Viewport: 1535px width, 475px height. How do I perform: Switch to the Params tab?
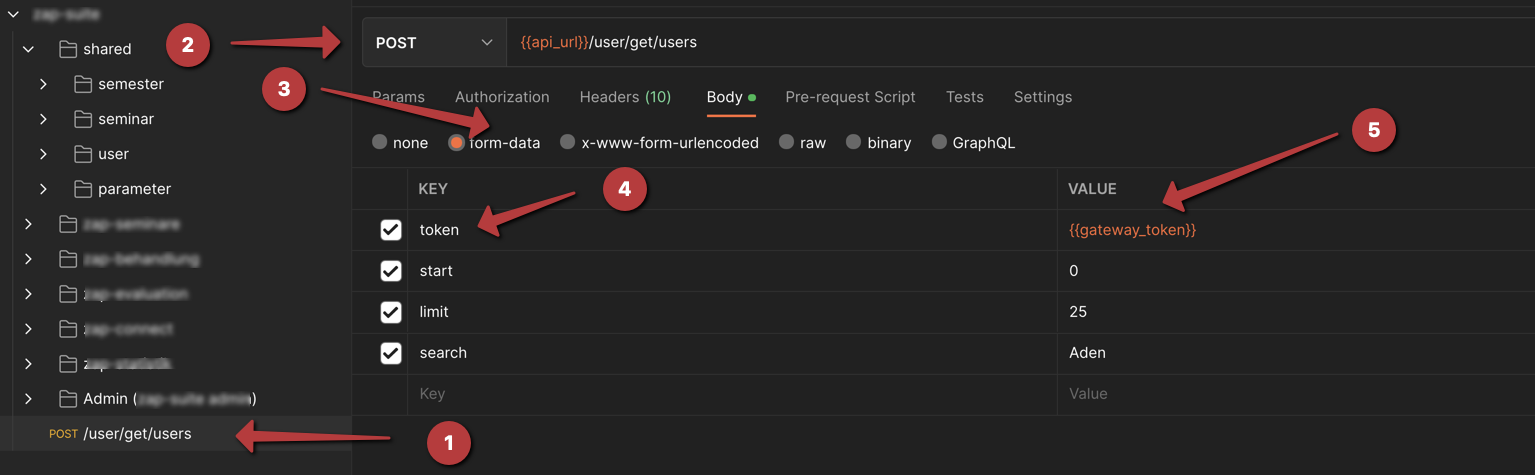point(398,97)
